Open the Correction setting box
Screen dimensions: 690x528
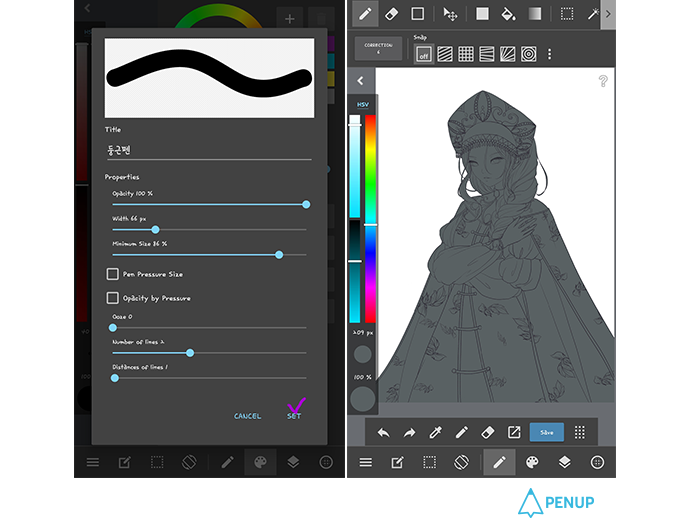tap(378, 48)
